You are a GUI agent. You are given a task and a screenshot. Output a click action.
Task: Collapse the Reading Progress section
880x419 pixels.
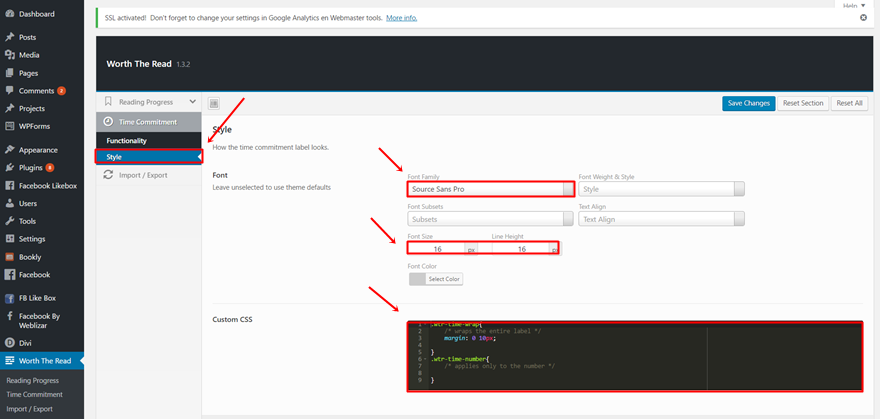click(192, 102)
